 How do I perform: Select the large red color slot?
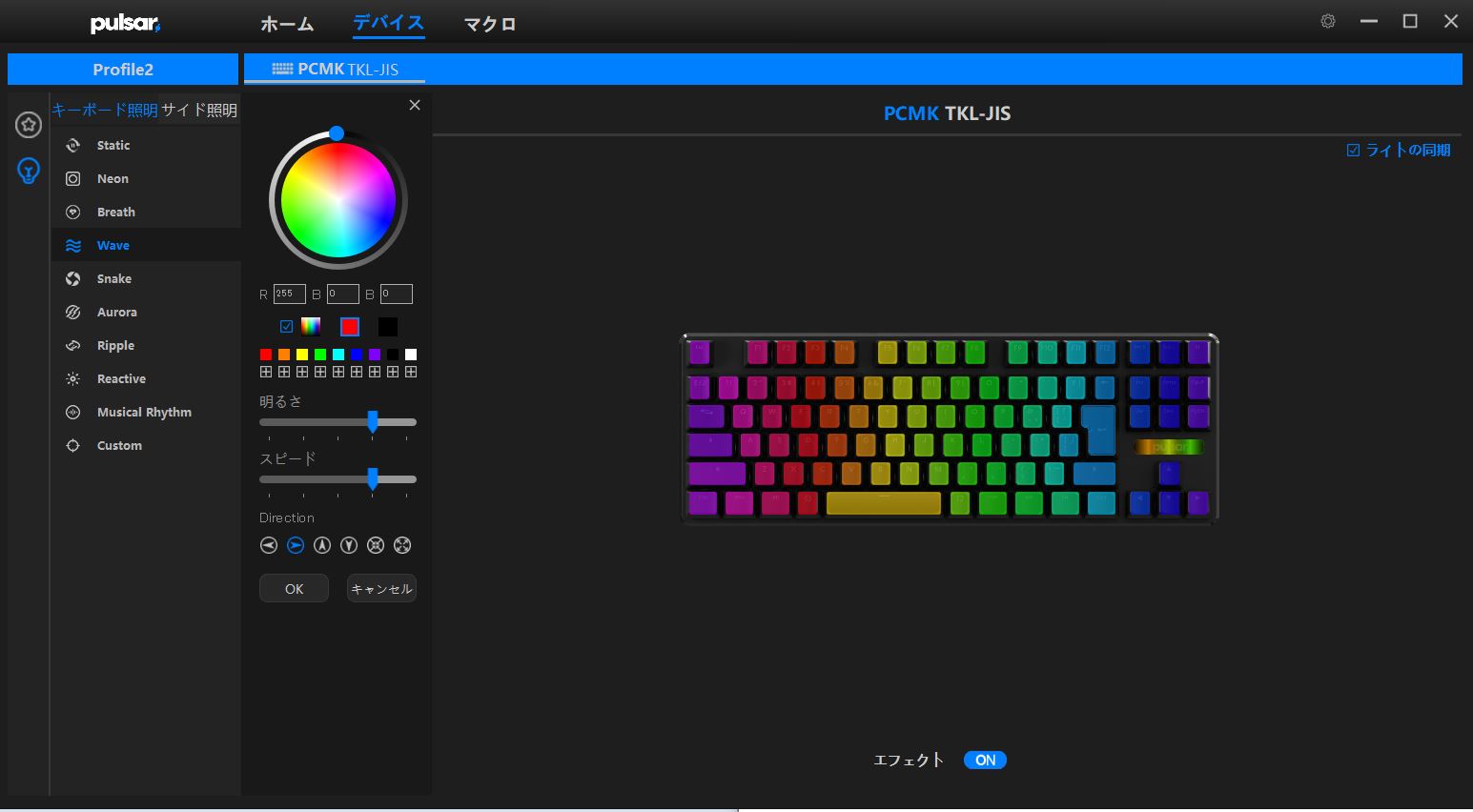coord(350,326)
